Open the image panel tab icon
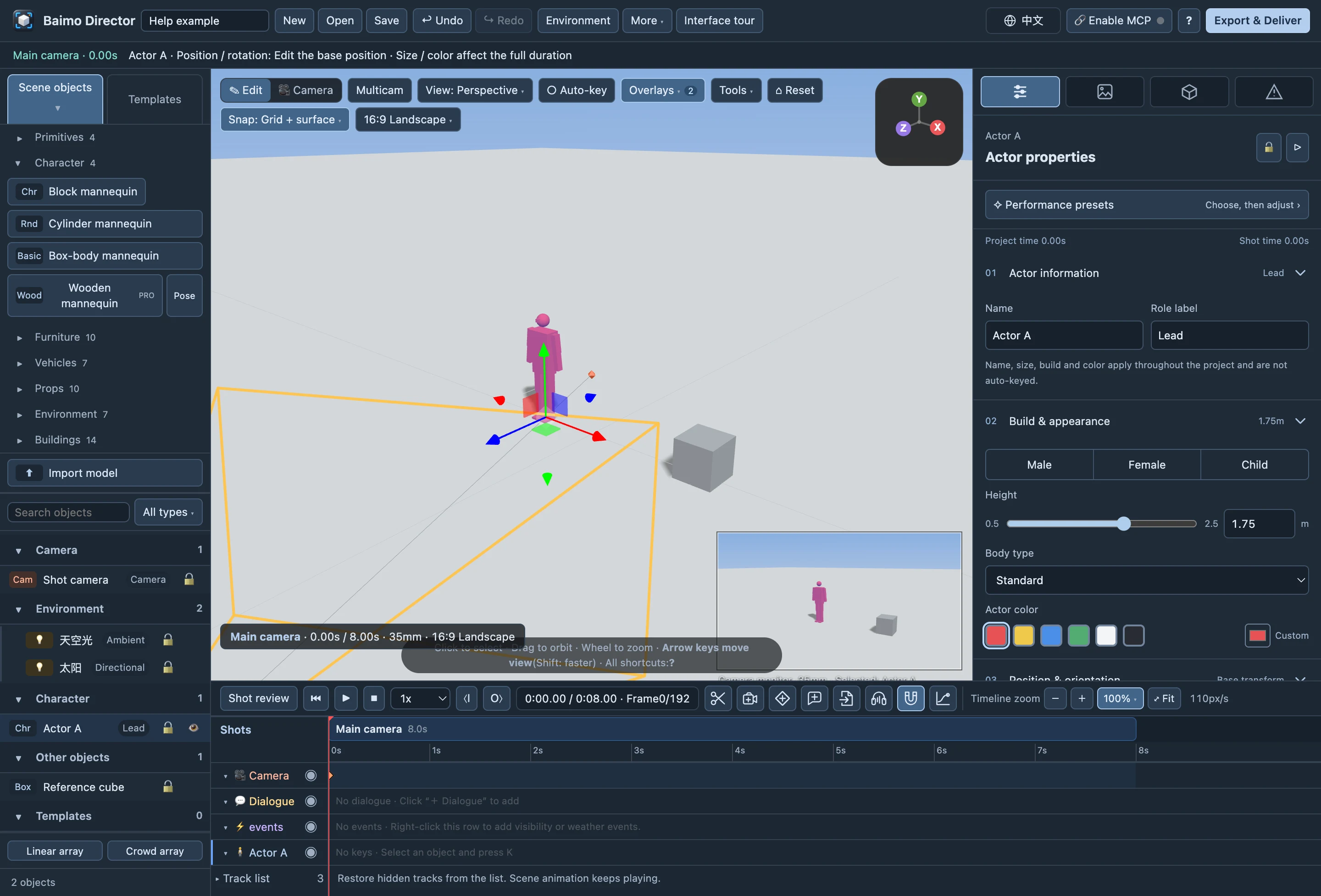This screenshot has height=896, width=1321. pyautogui.click(x=1105, y=91)
